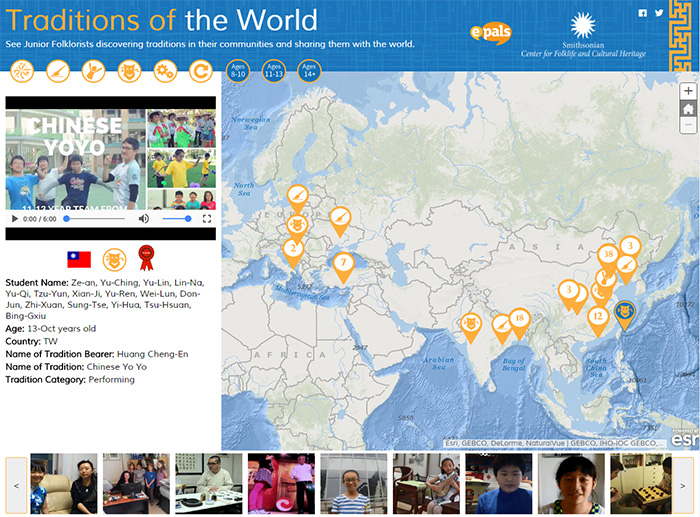Viewport: 700px width, 517px height.
Task: Open thumbnail of girl's face close-up
Action: 571,484
